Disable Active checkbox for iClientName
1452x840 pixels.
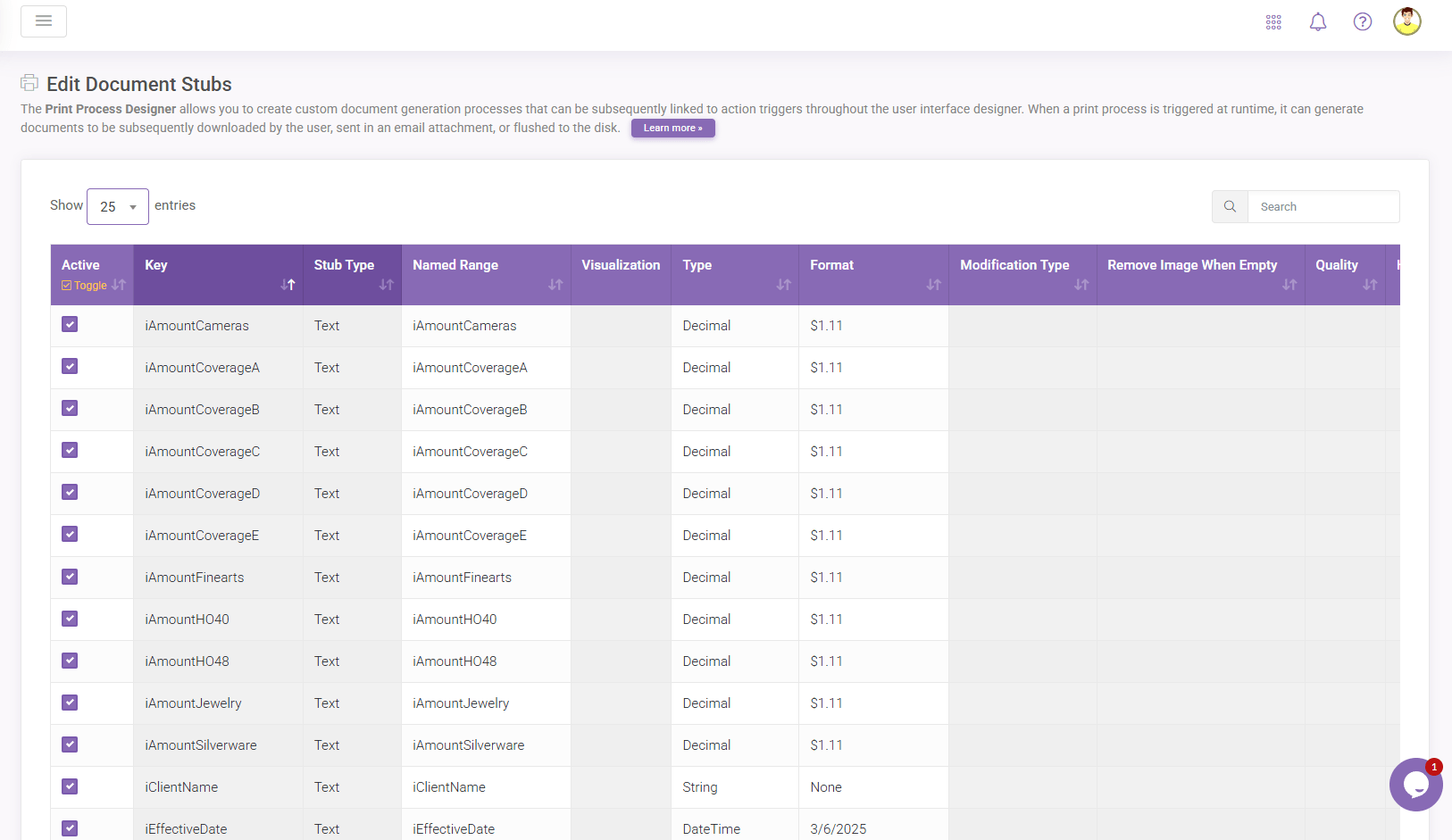70,786
